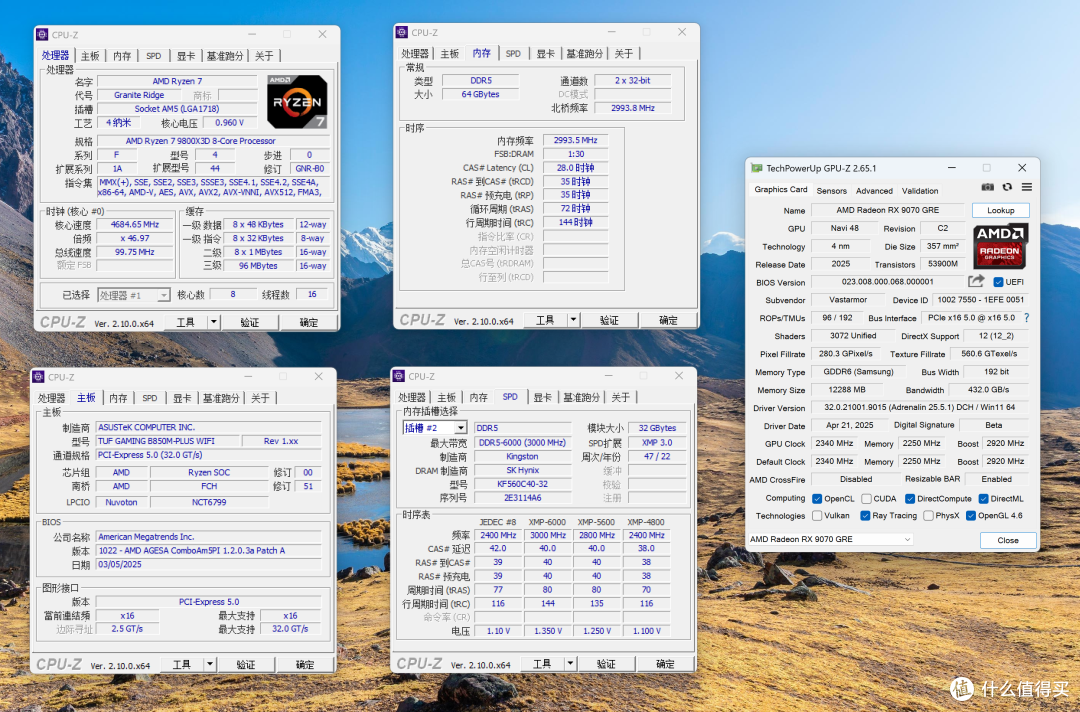Open the hamburger menu icon in GPU-Z
This screenshot has height=712, width=1080.
pos(1026,187)
